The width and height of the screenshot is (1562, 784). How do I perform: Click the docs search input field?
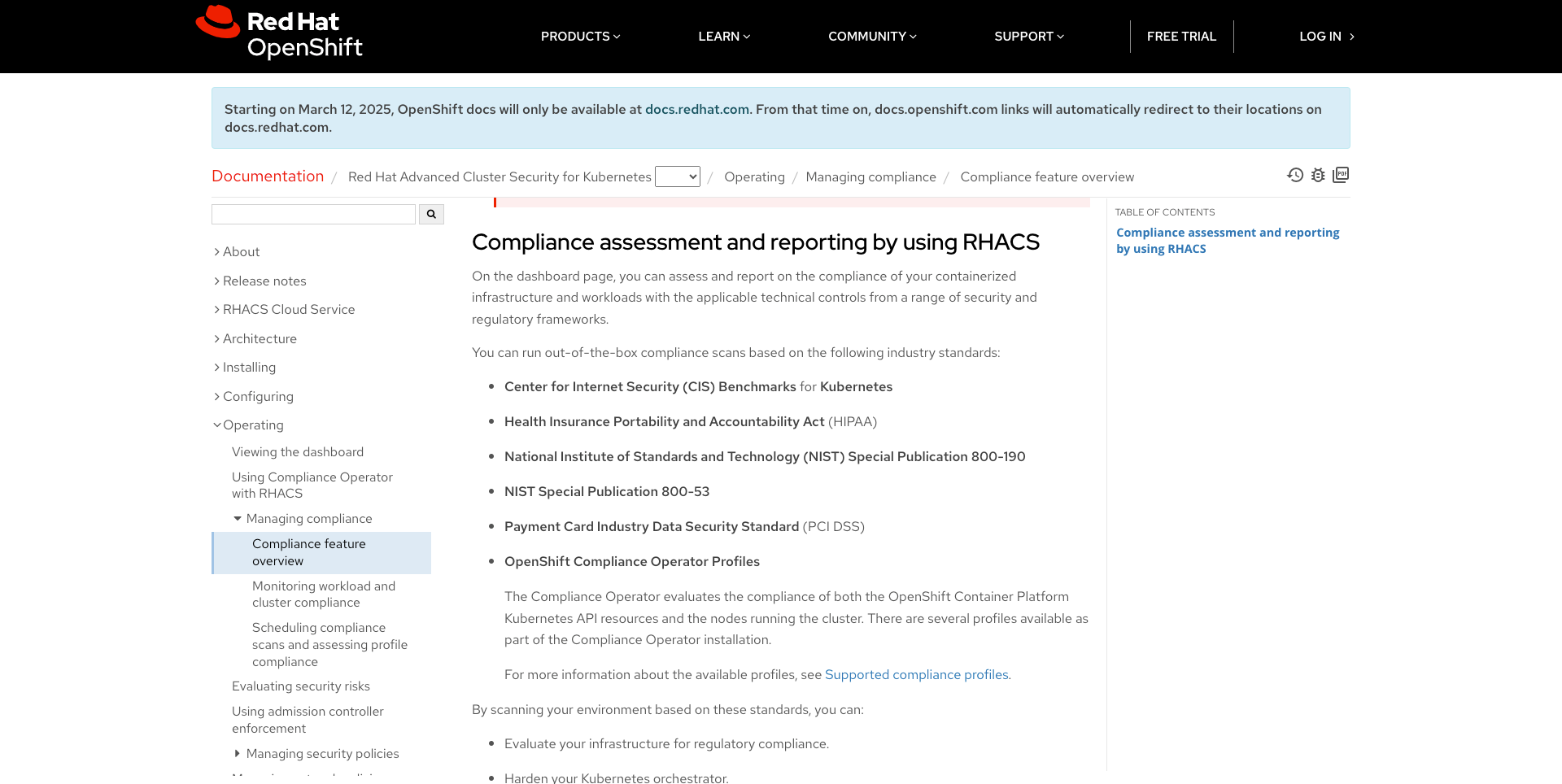pos(313,214)
